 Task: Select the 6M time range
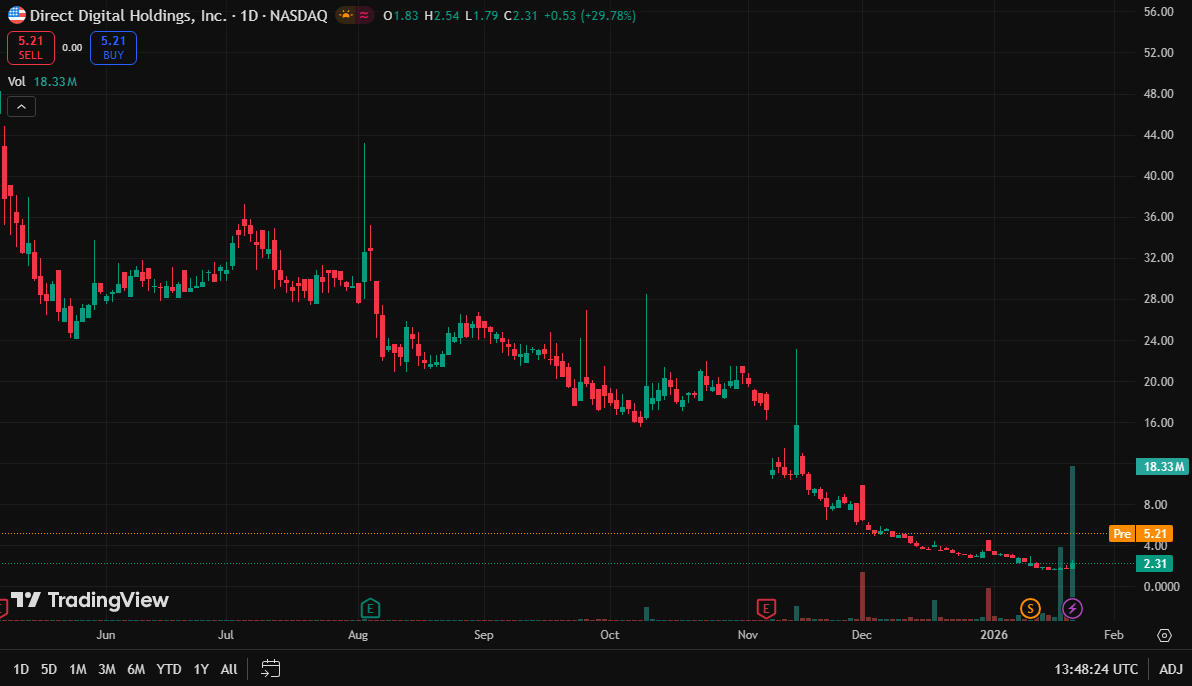pyautogui.click(x=136, y=669)
